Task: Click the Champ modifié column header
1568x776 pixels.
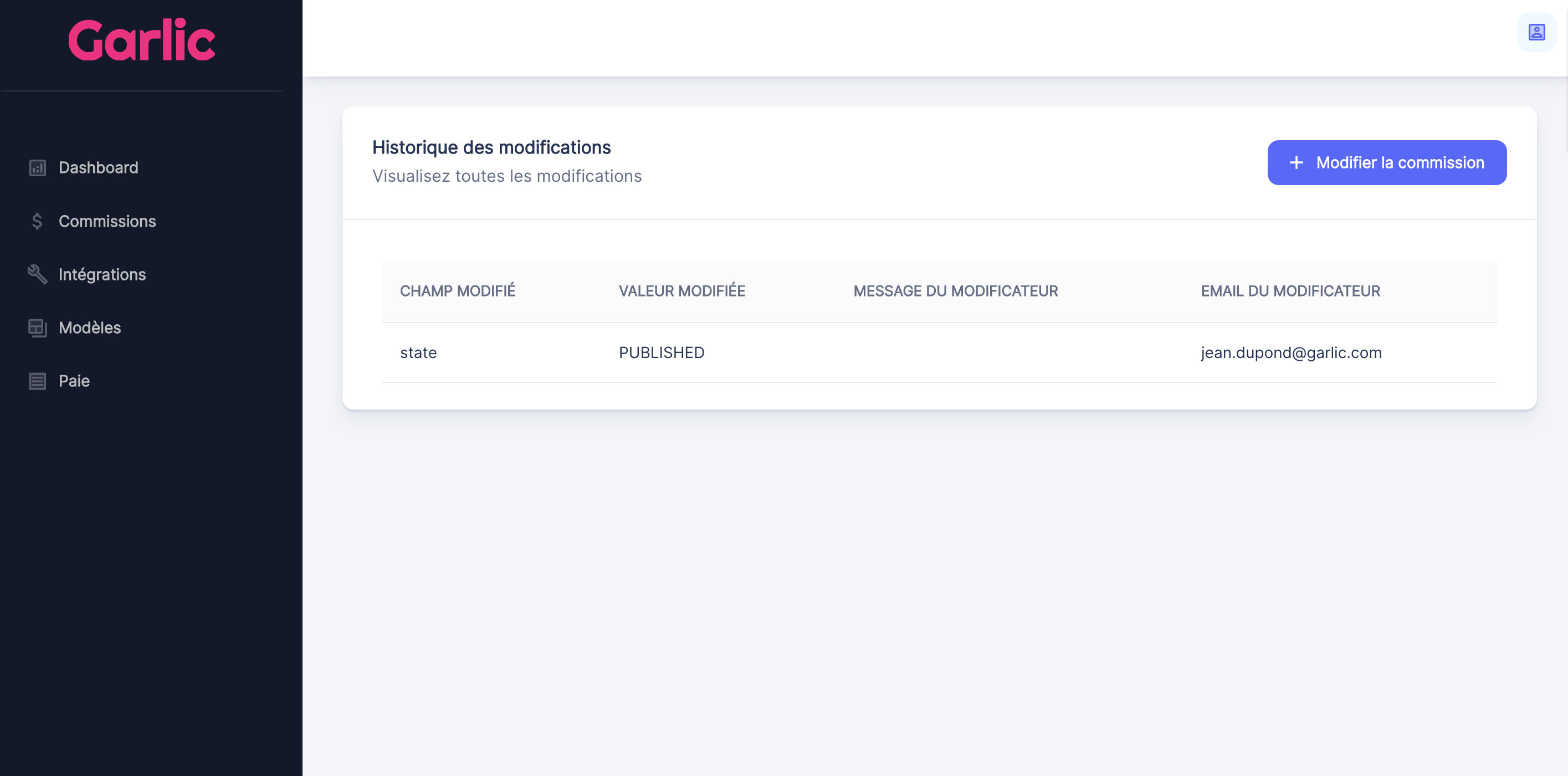Action: coord(457,291)
